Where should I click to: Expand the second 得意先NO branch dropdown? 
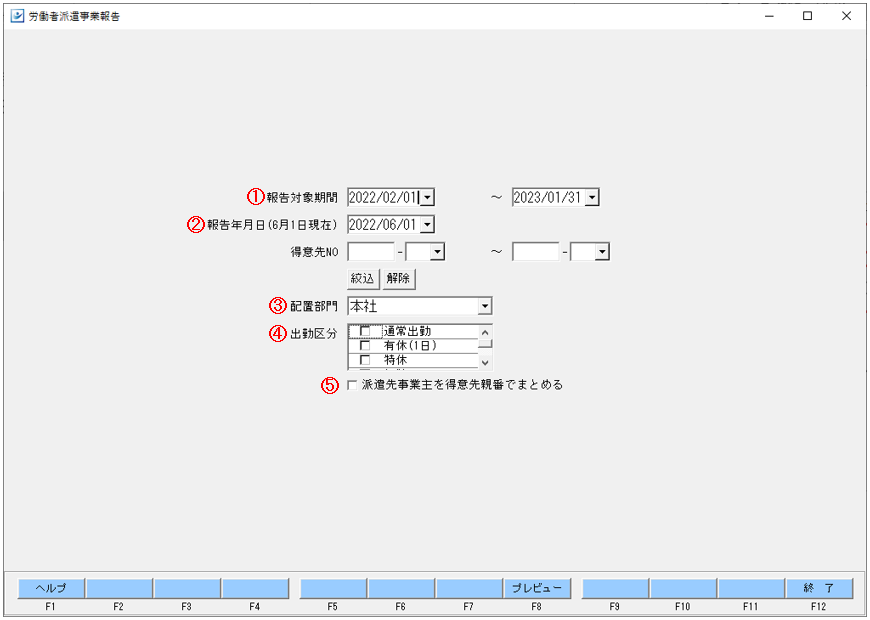coord(602,252)
